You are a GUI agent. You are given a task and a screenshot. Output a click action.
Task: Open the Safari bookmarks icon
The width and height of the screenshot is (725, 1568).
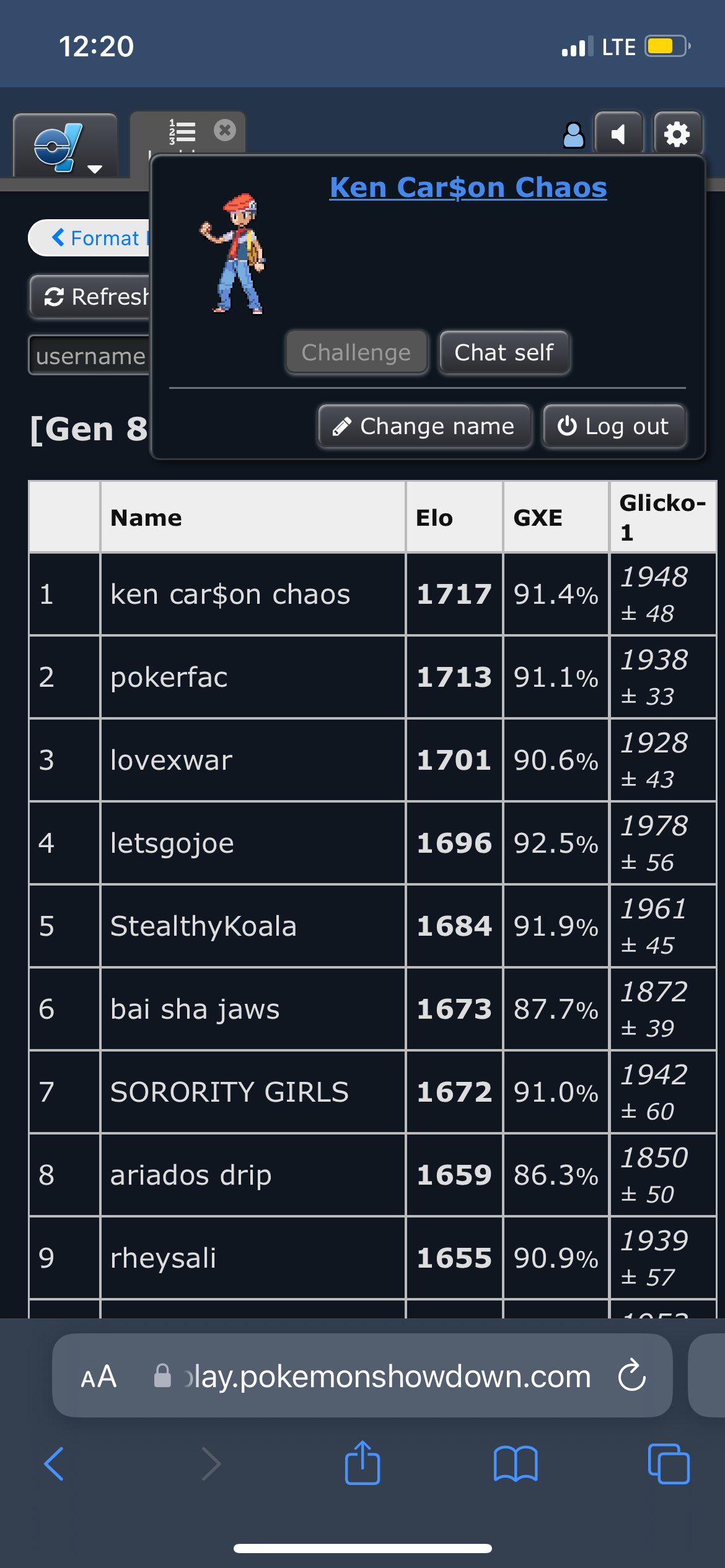516,1464
